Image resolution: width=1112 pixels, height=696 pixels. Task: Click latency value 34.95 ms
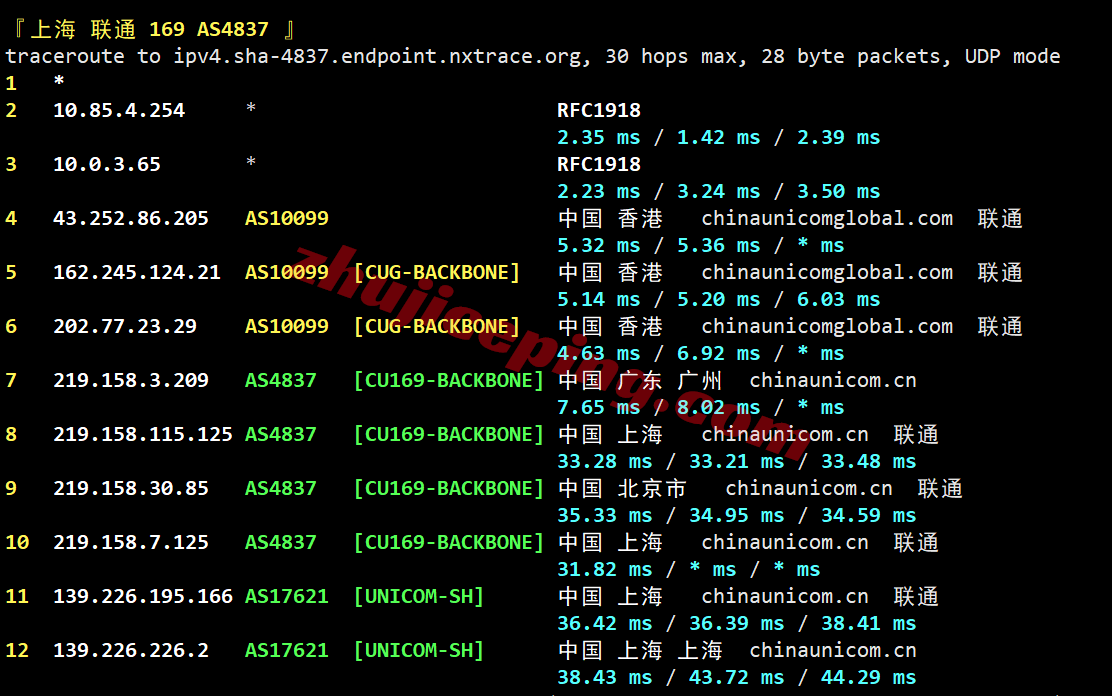737,515
